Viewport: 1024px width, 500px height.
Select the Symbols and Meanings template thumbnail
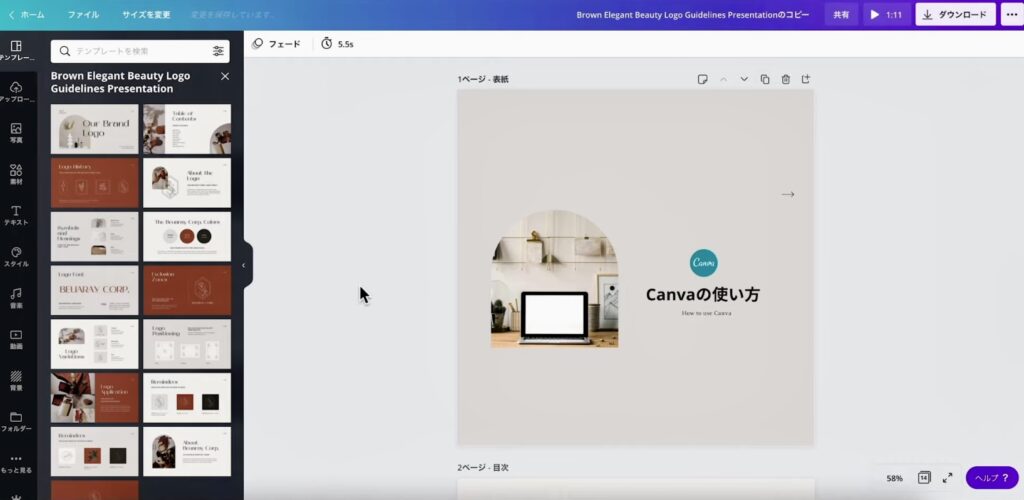[95, 236]
